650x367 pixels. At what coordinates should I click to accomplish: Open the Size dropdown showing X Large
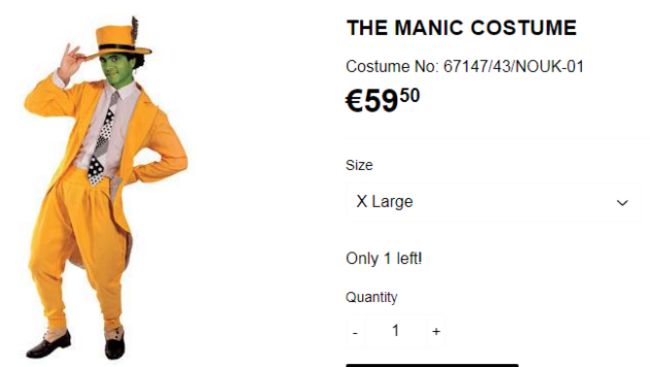(x=493, y=202)
